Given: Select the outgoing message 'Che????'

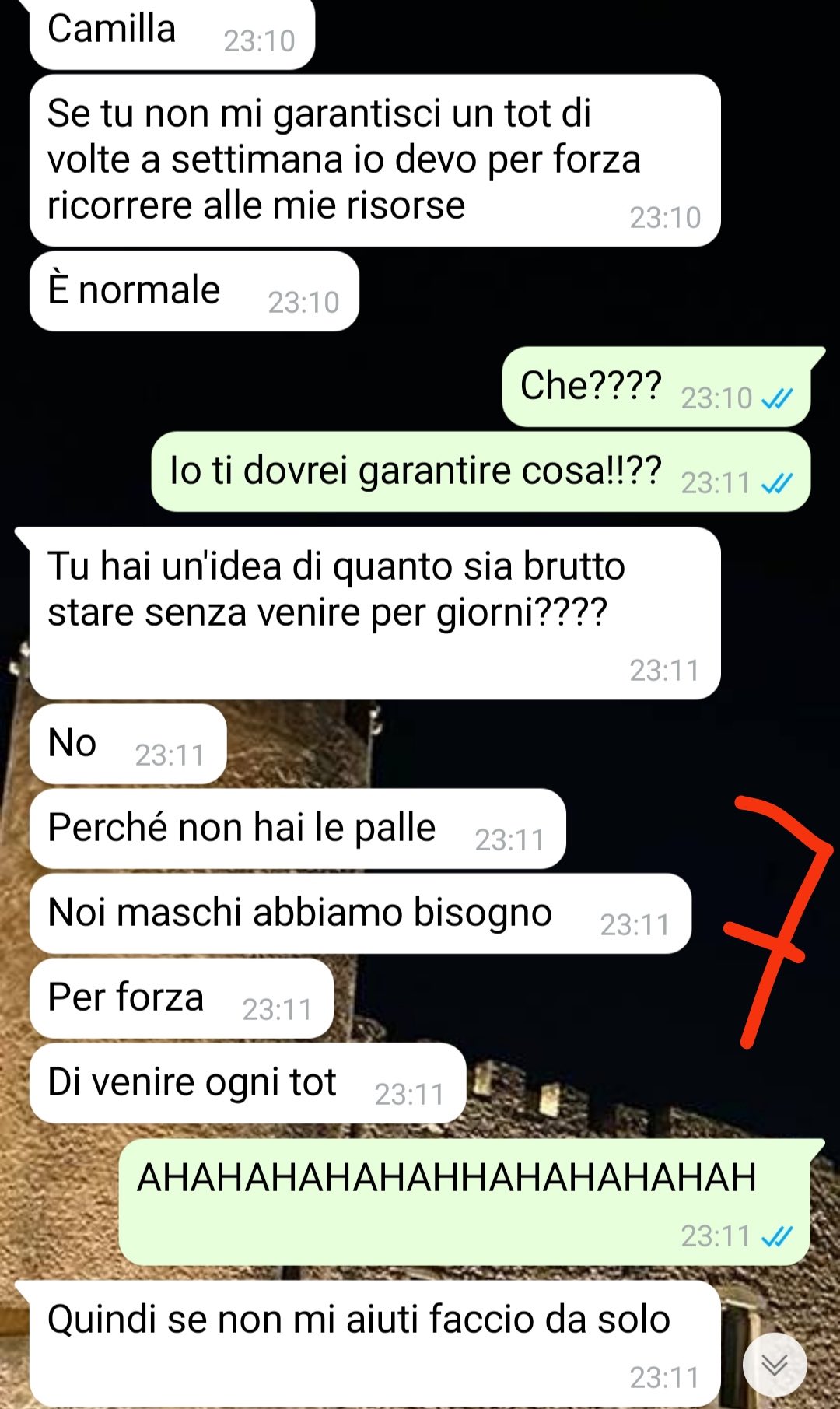Looking at the screenshot, I should point(656,387).
